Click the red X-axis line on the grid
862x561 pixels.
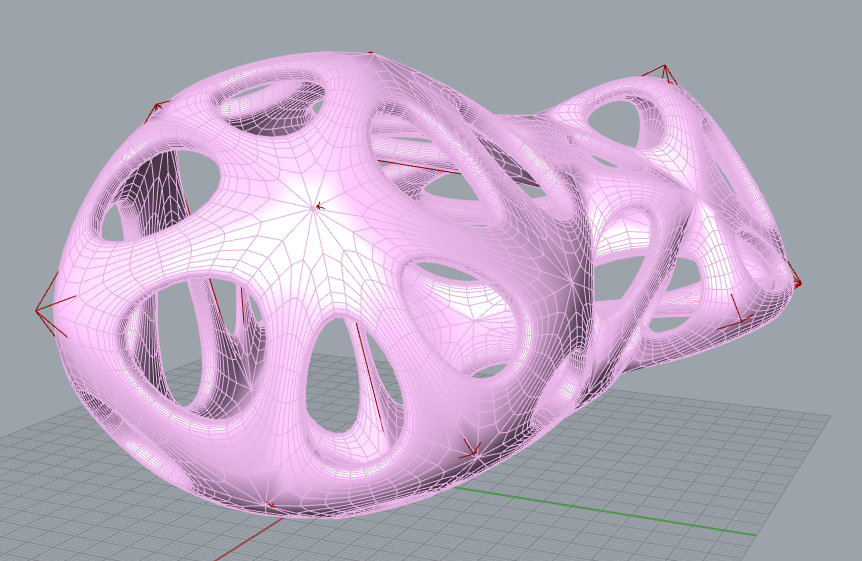tap(248, 540)
